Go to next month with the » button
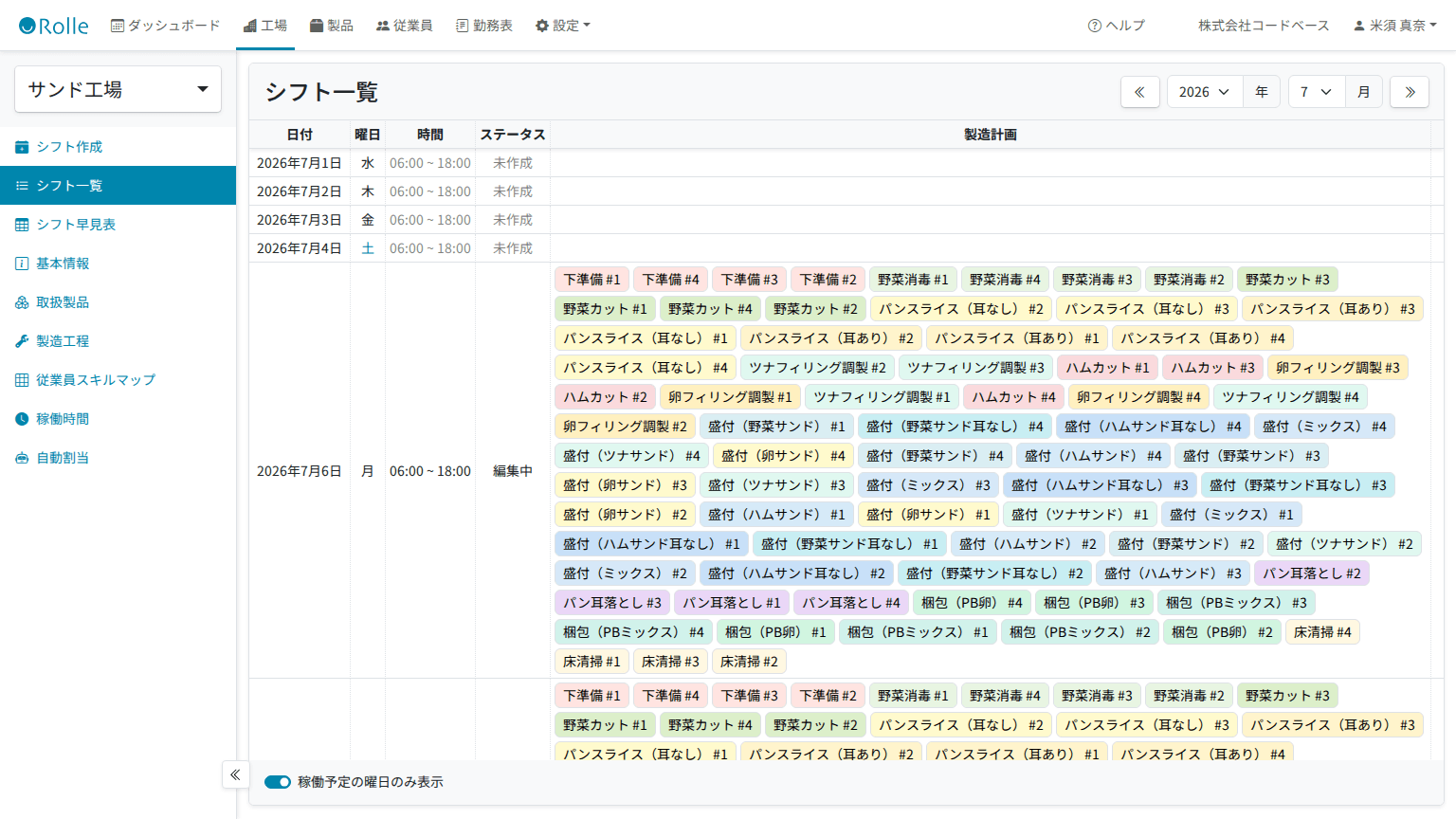Viewport: 1456px width, 819px height. (1410, 92)
